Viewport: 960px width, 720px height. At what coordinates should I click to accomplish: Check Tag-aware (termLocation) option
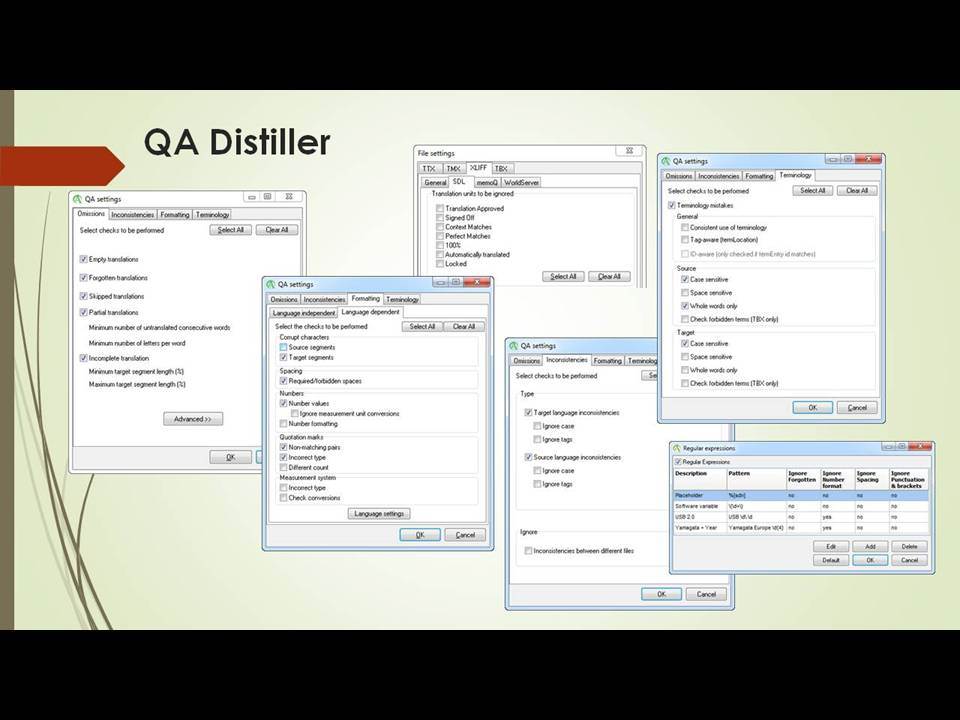pyautogui.click(x=685, y=240)
